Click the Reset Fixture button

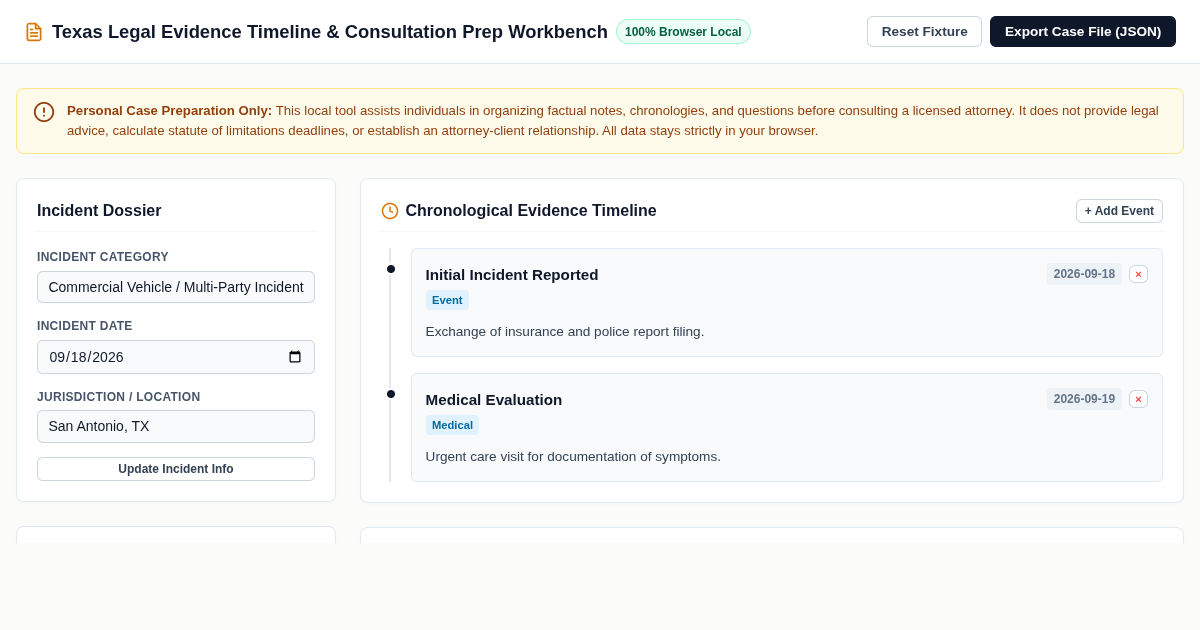(924, 31)
